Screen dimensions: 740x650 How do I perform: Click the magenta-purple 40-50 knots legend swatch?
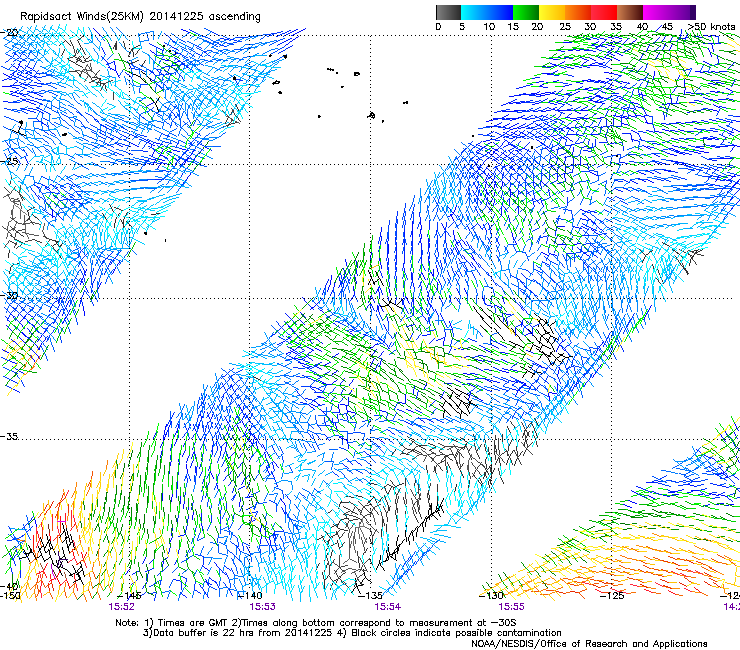pyautogui.click(x=669, y=12)
